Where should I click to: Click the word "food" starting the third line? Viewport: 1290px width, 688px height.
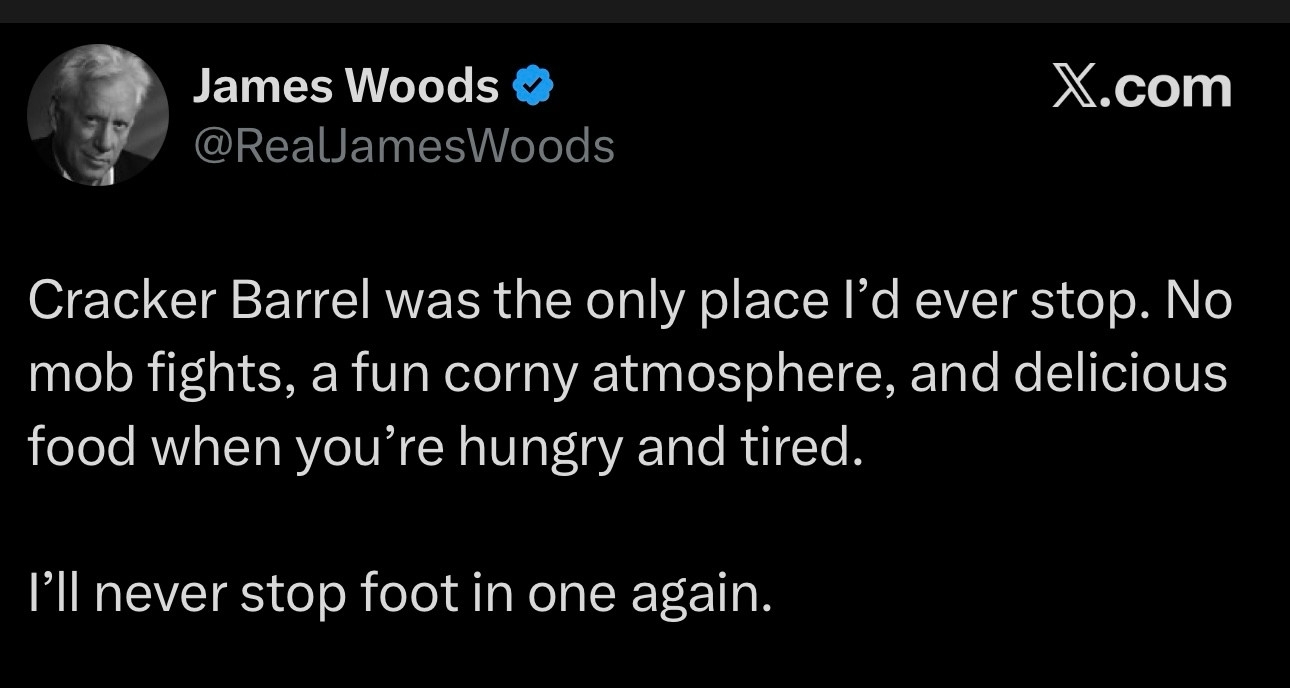coord(81,447)
